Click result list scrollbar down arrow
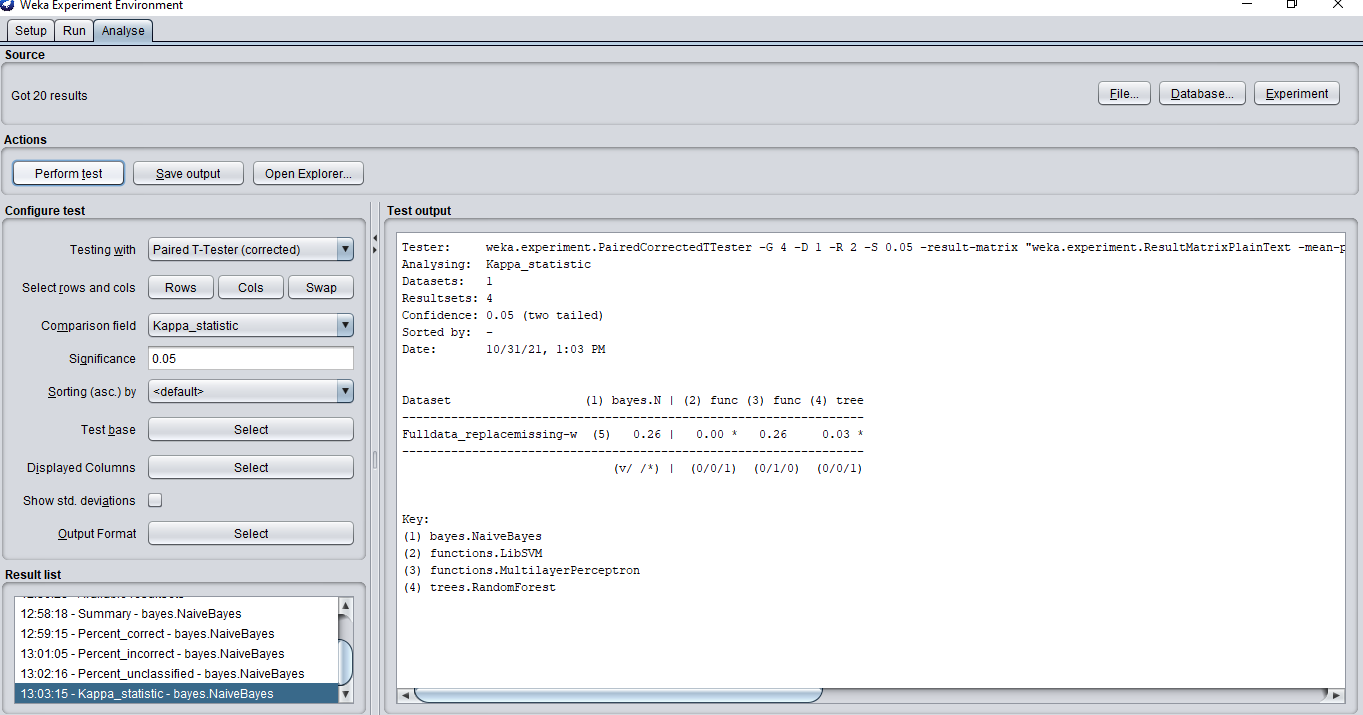1363x715 pixels. pos(346,694)
